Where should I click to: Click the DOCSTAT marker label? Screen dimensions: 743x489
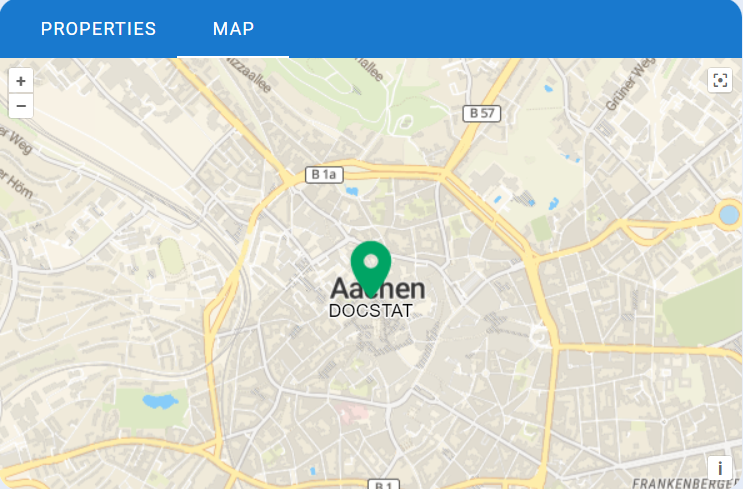coord(371,311)
